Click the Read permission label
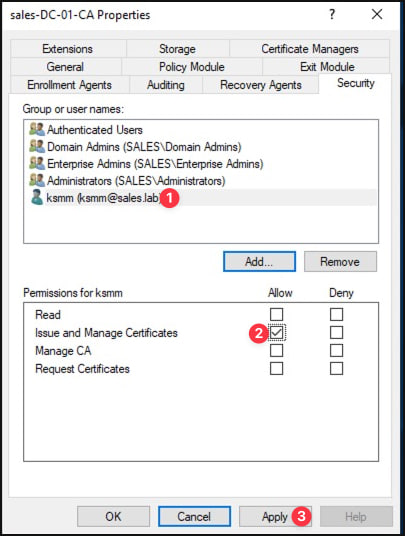 (48, 314)
